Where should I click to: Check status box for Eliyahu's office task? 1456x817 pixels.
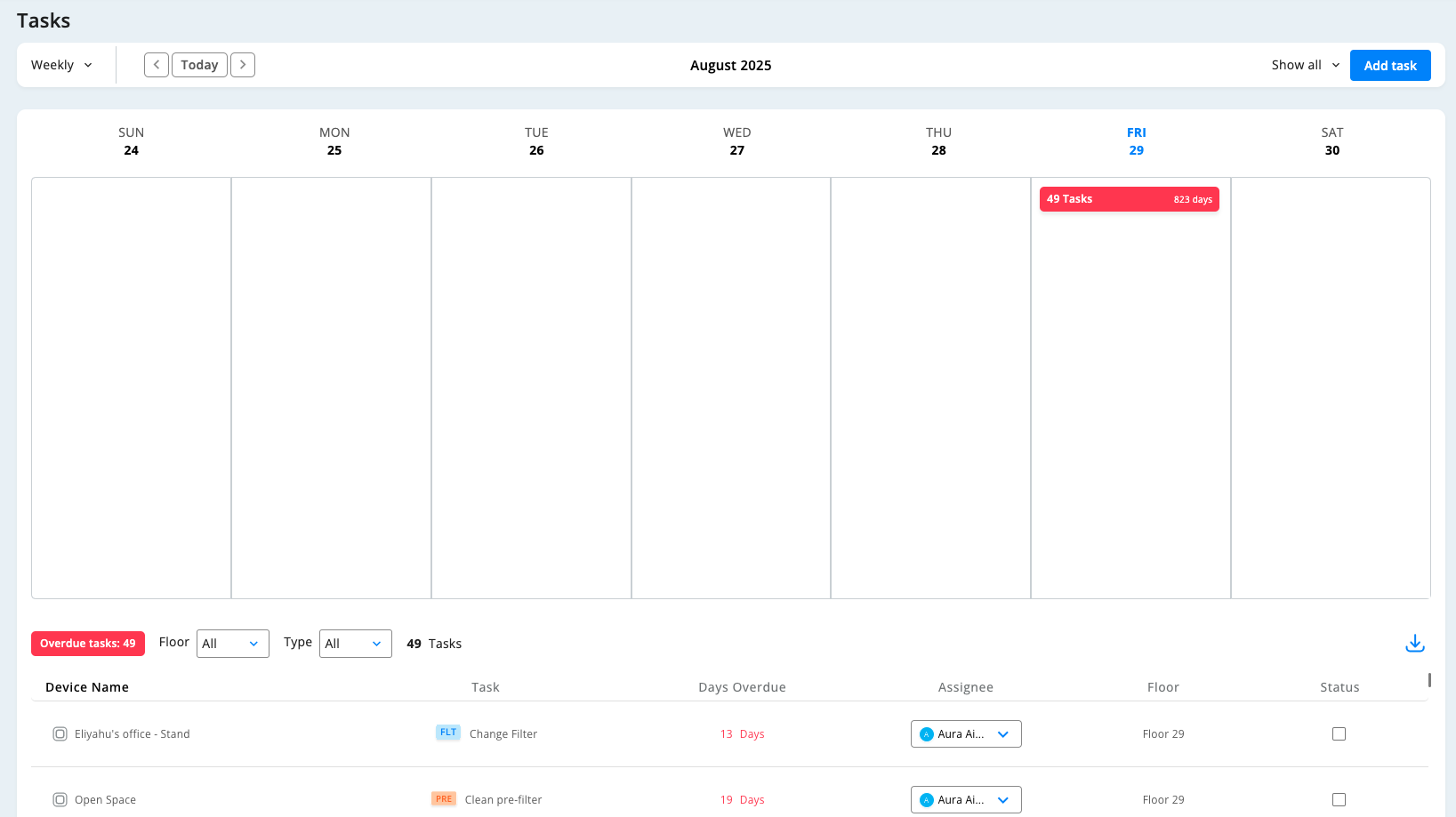pyautogui.click(x=1339, y=734)
